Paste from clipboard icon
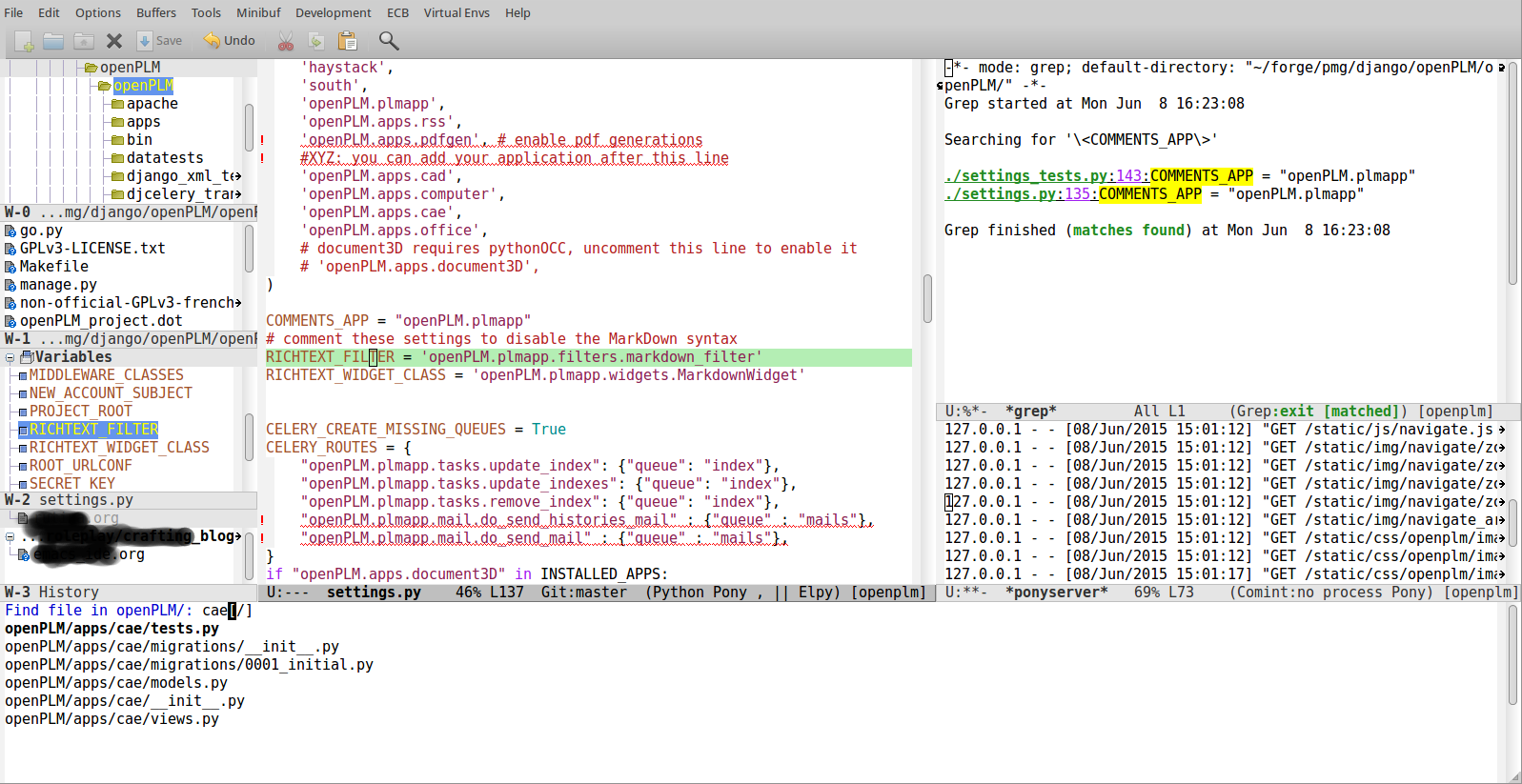Image resolution: width=1522 pixels, height=784 pixels. [x=348, y=41]
